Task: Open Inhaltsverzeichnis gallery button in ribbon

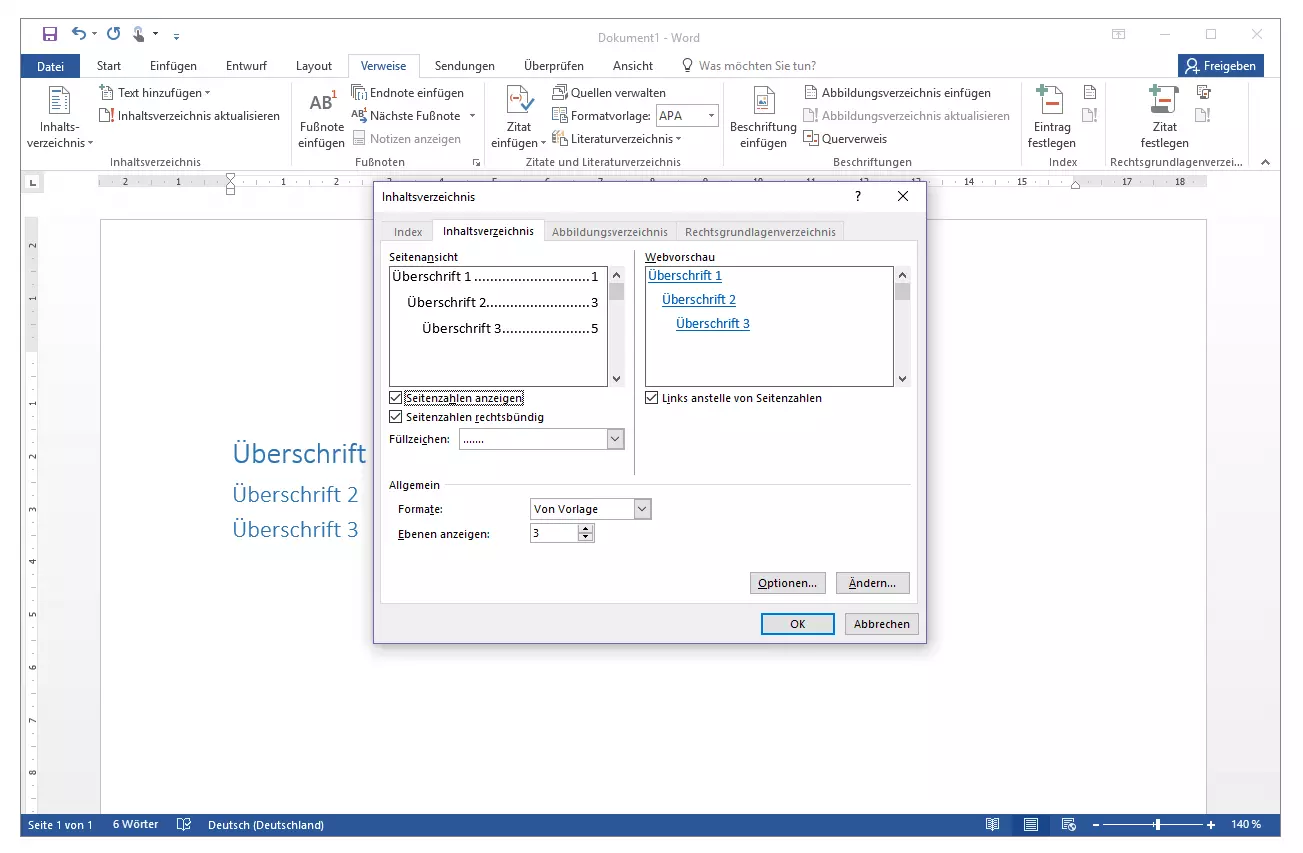Action: pyautogui.click(x=60, y=118)
